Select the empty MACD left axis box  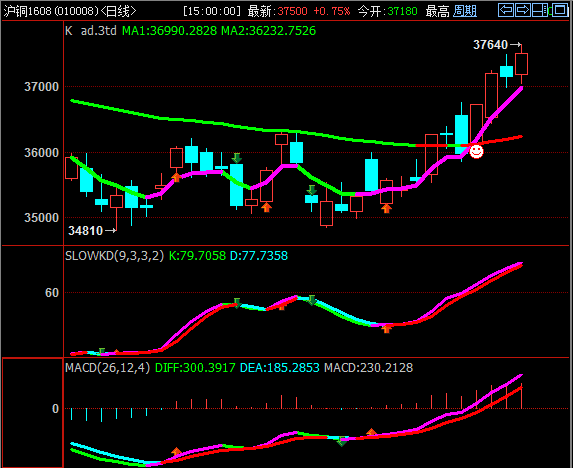coord(33,412)
